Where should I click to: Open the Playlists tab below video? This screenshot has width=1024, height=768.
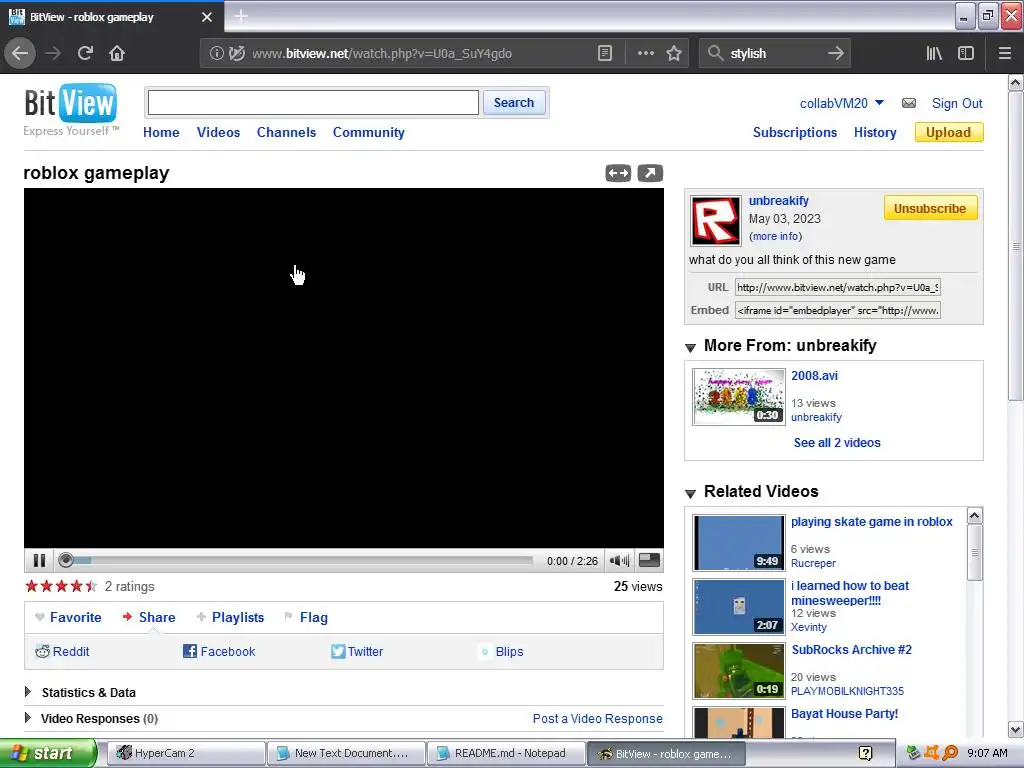tap(231, 617)
